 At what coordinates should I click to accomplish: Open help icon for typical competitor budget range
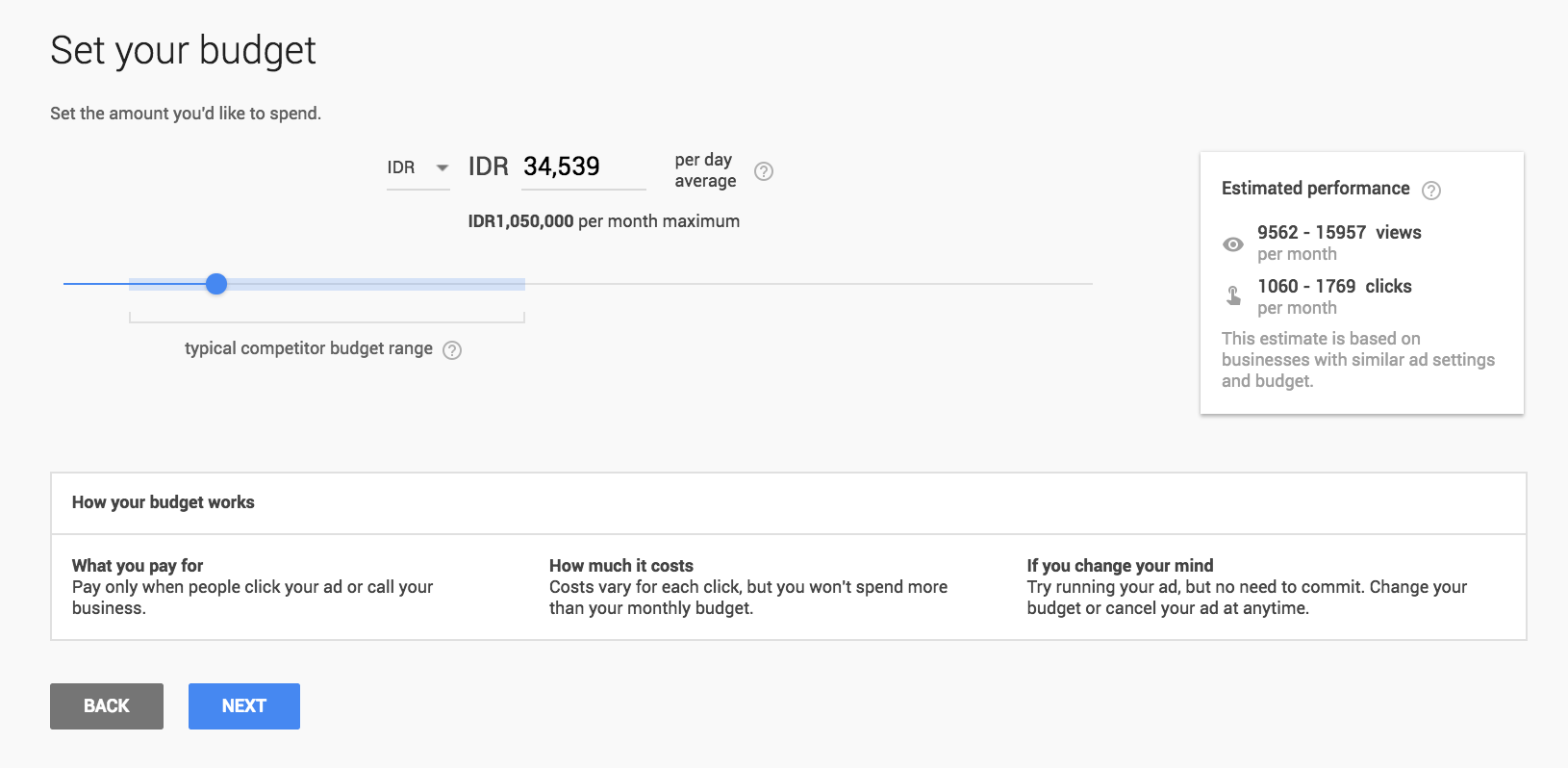(x=452, y=350)
